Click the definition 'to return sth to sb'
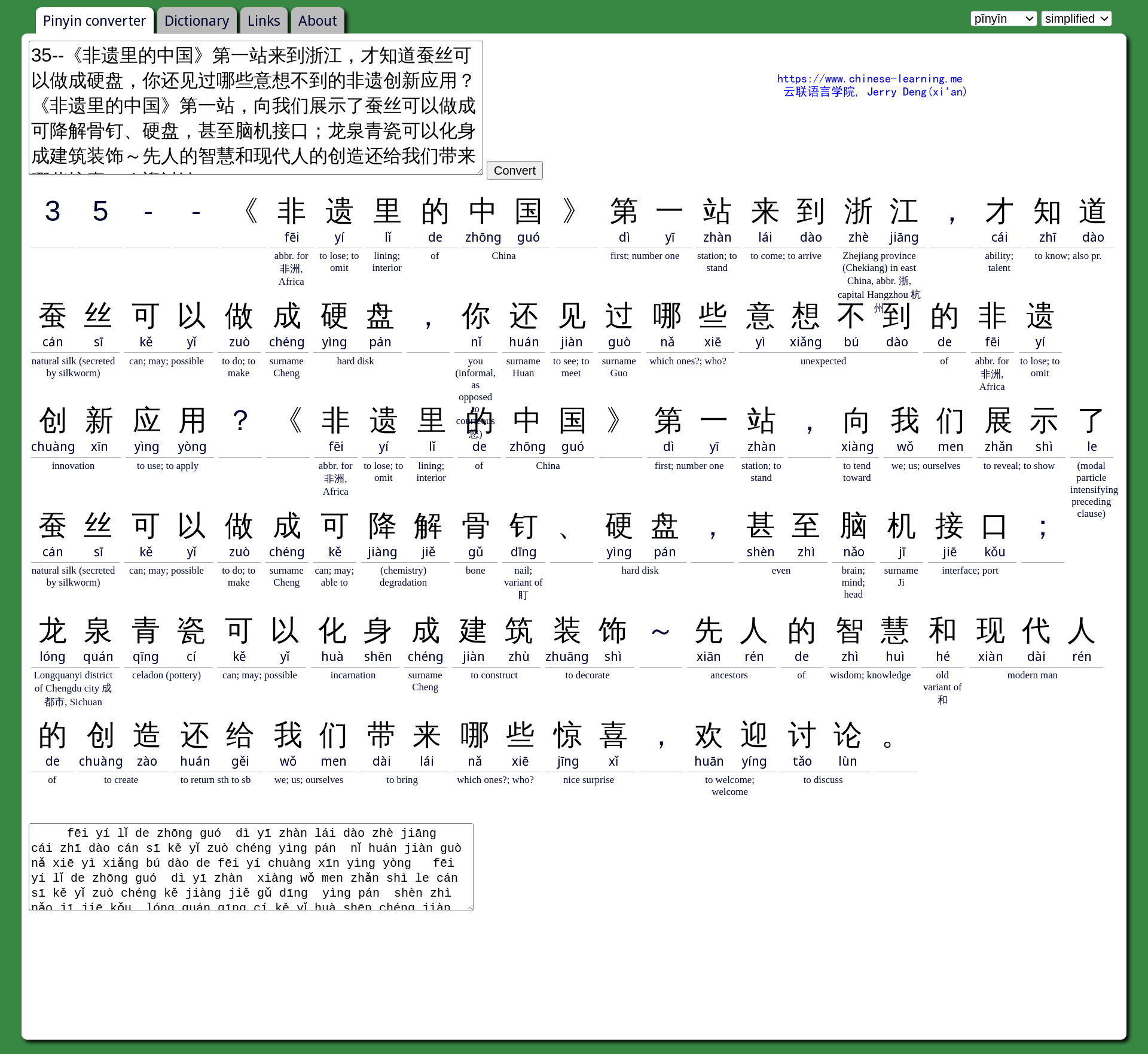Viewport: 1148px width, 1054px height. click(215, 779)
